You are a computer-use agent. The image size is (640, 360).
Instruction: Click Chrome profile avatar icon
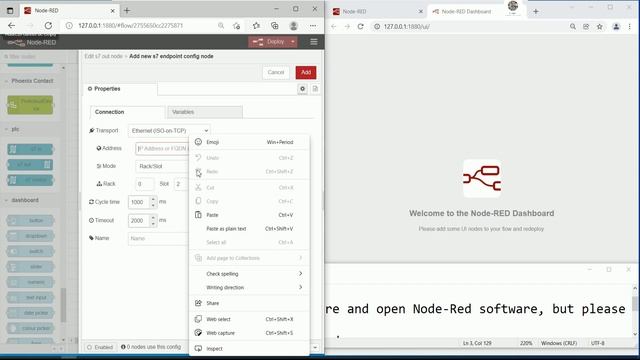coord(616,27)
